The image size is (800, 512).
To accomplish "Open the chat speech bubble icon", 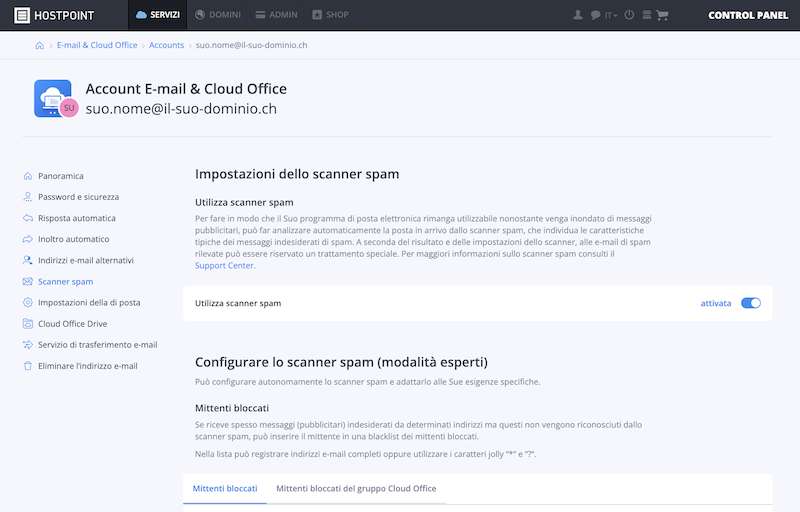I will [595, 15].
